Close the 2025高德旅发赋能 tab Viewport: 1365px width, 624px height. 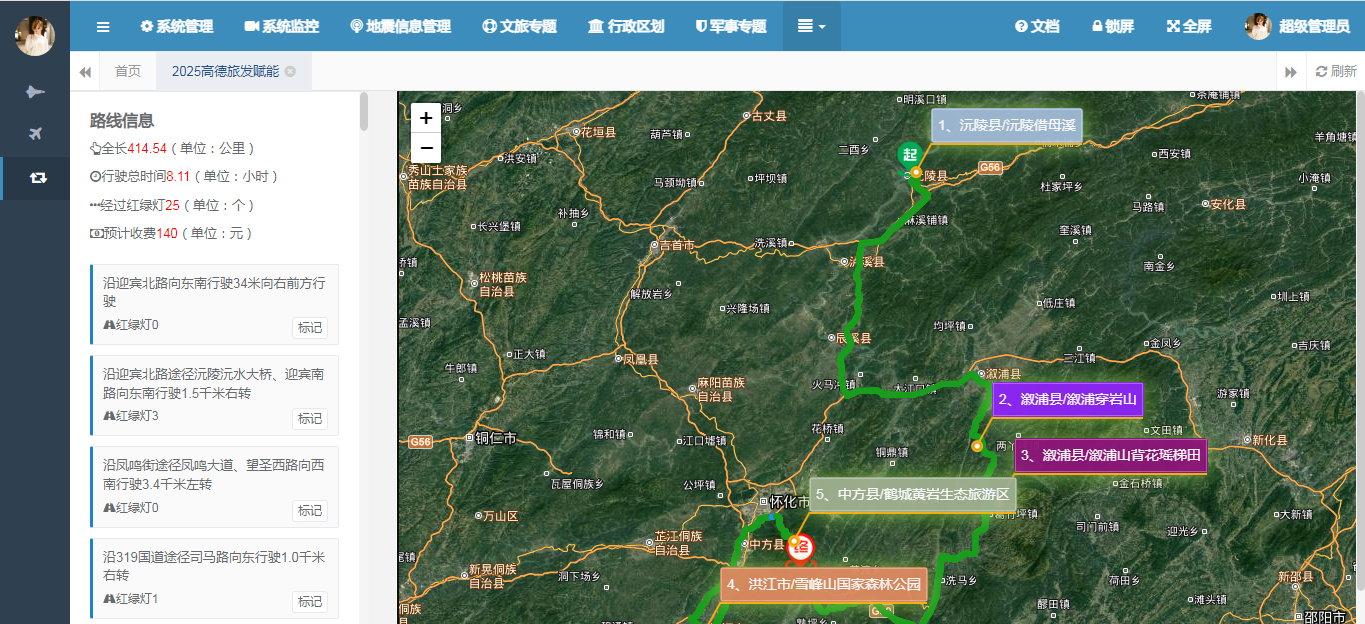coord(290,71)
